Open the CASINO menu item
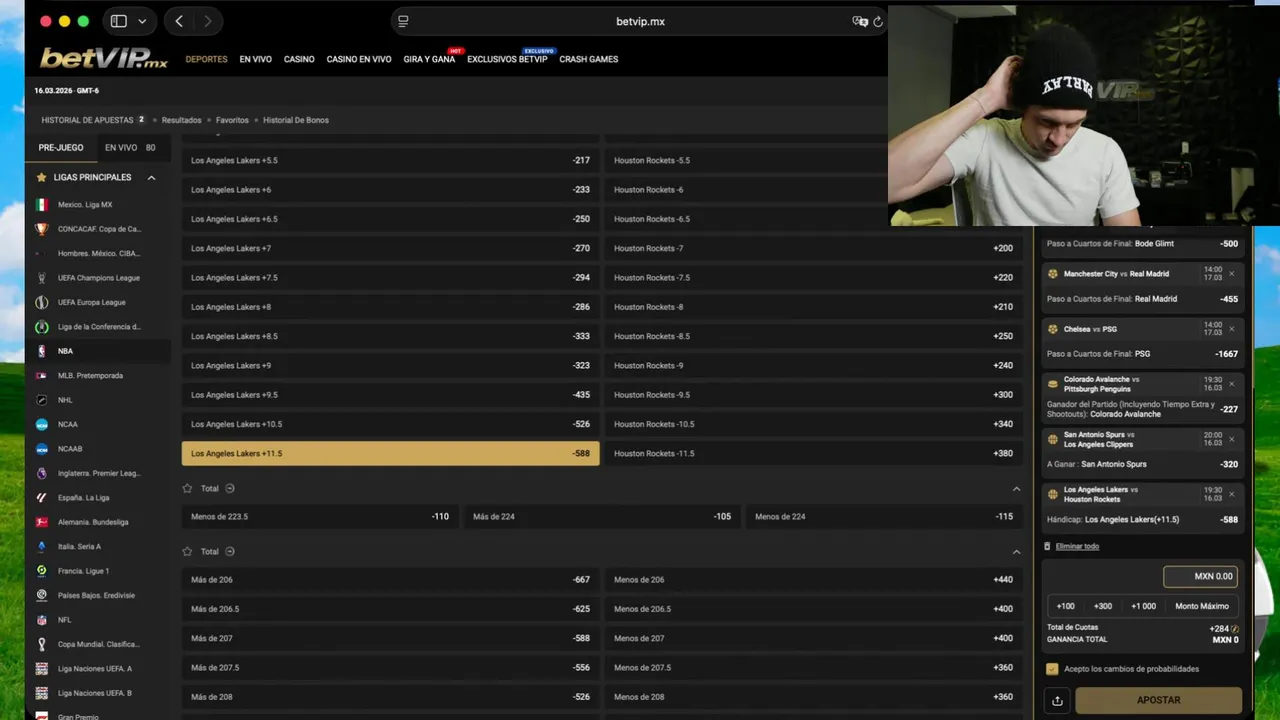 coord(299,59)
